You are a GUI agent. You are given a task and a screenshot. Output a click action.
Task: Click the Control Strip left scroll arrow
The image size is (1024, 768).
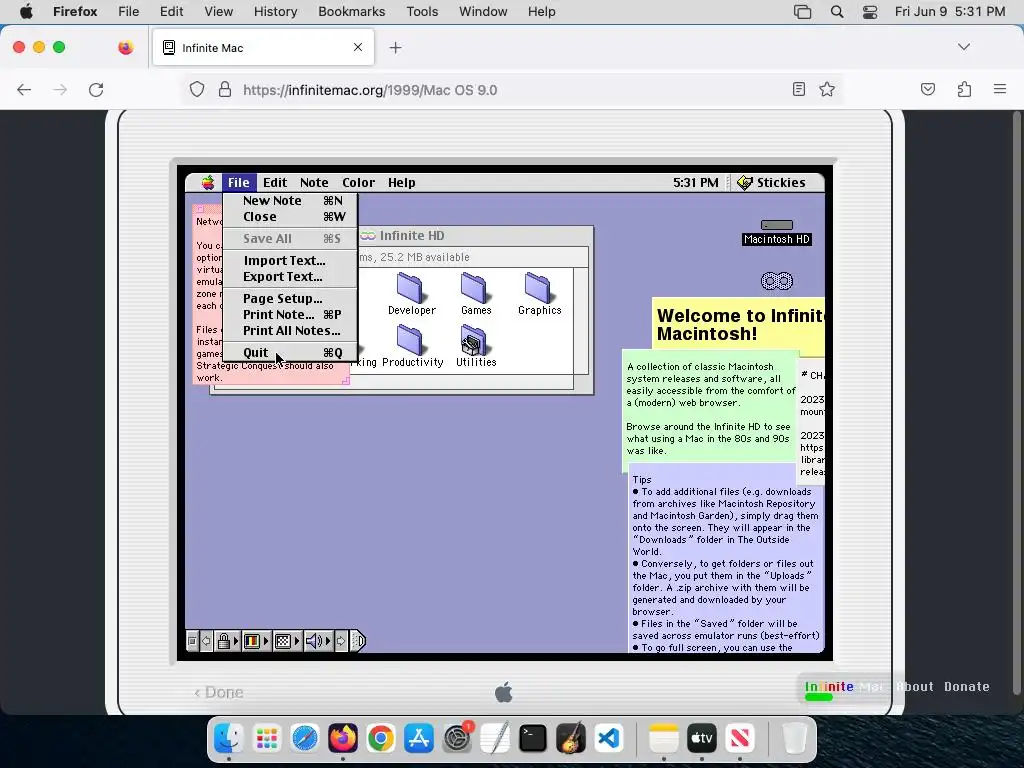(206, 641)
